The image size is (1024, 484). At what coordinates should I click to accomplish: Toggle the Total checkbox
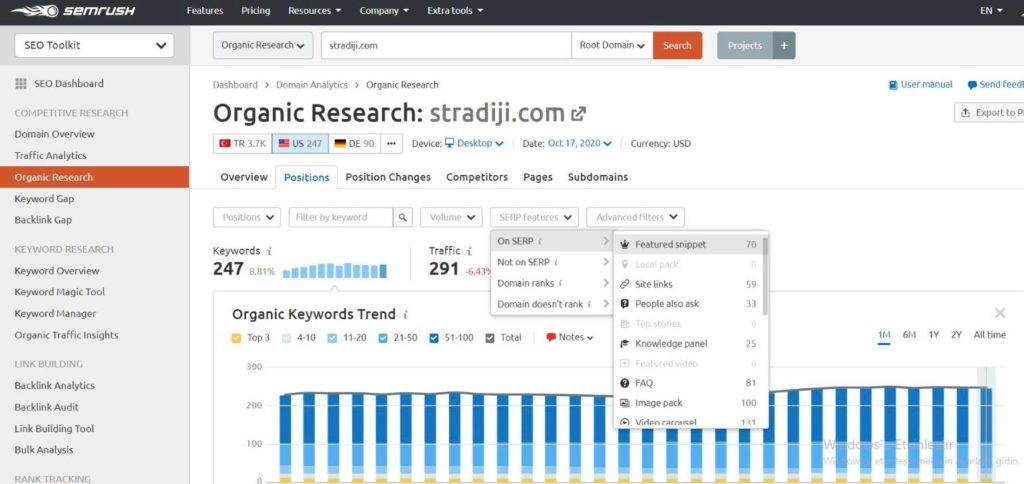click(490, 338)
